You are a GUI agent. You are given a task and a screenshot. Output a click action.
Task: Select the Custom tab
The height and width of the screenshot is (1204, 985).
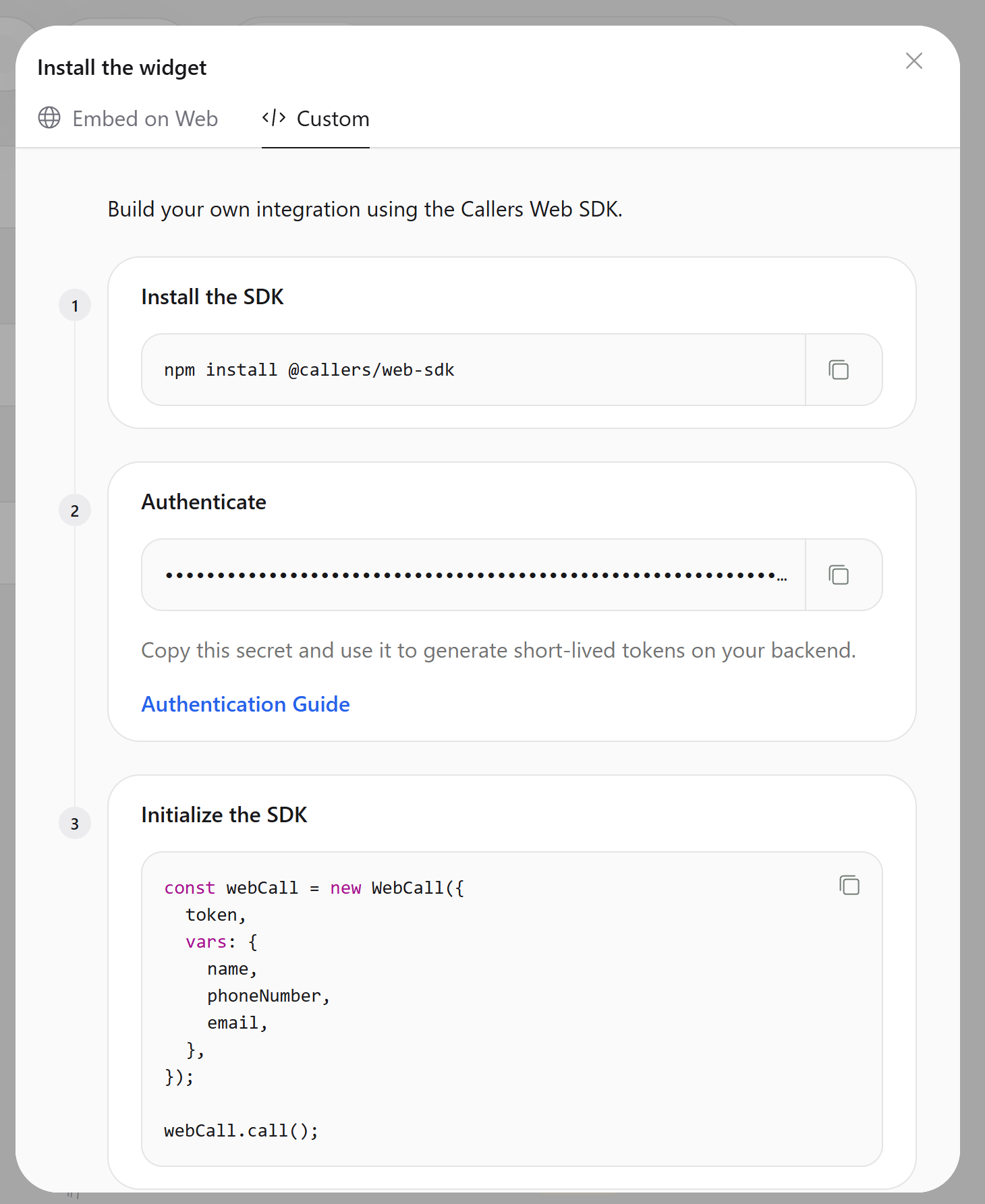click(x=316, y=119)
